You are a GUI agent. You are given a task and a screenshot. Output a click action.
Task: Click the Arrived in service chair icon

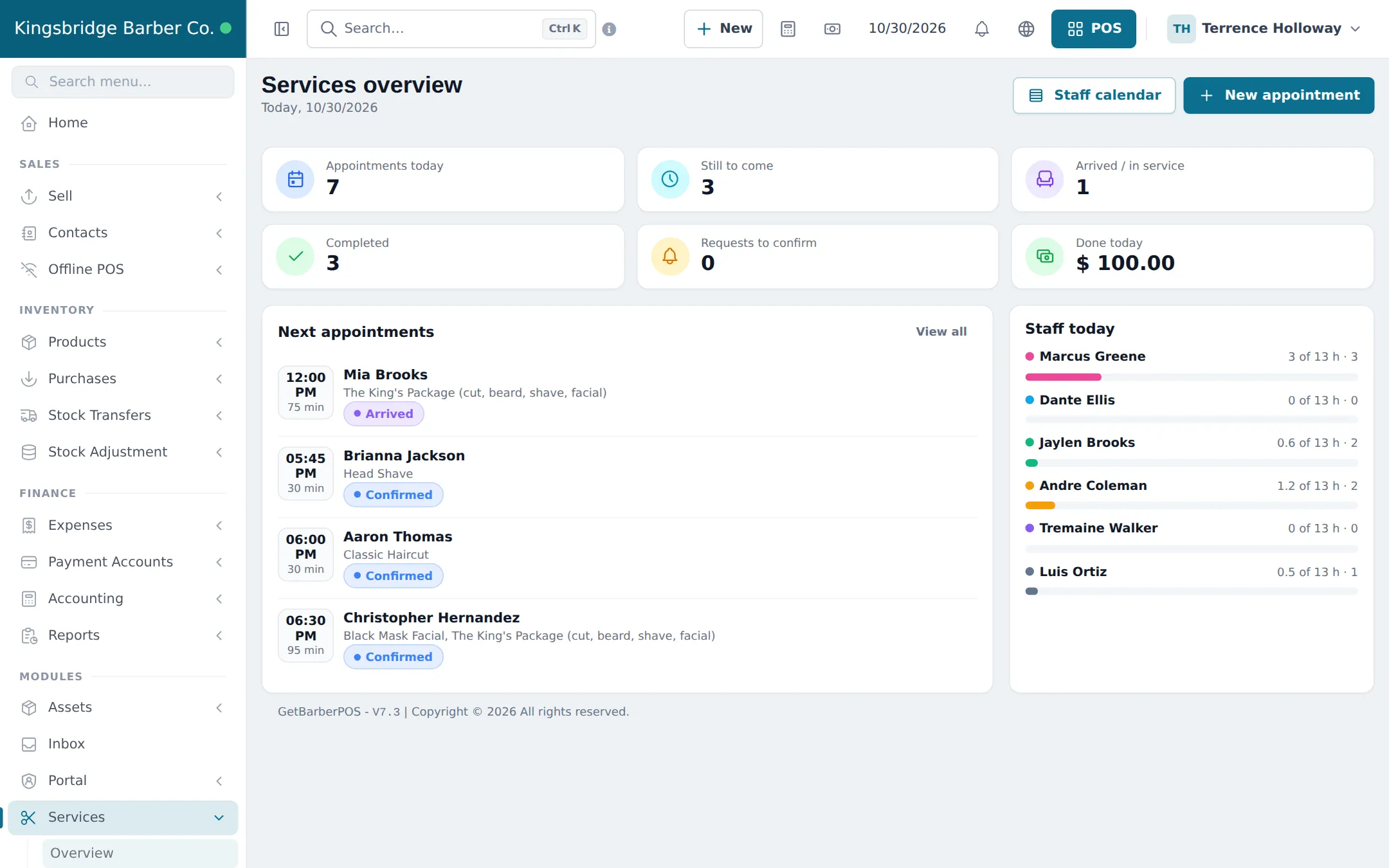tap(1045, 179)
